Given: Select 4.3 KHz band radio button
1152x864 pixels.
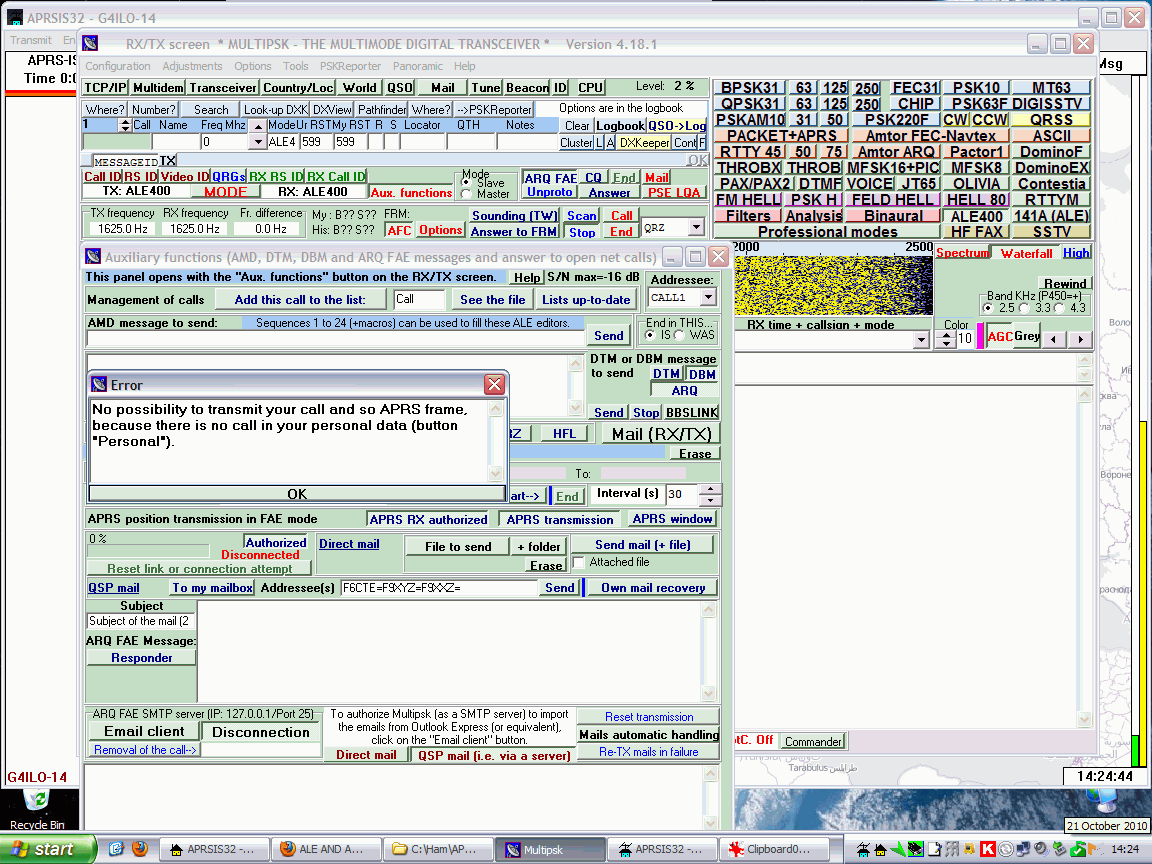Looking at the screenshot, I should [x=1059, y=308].
